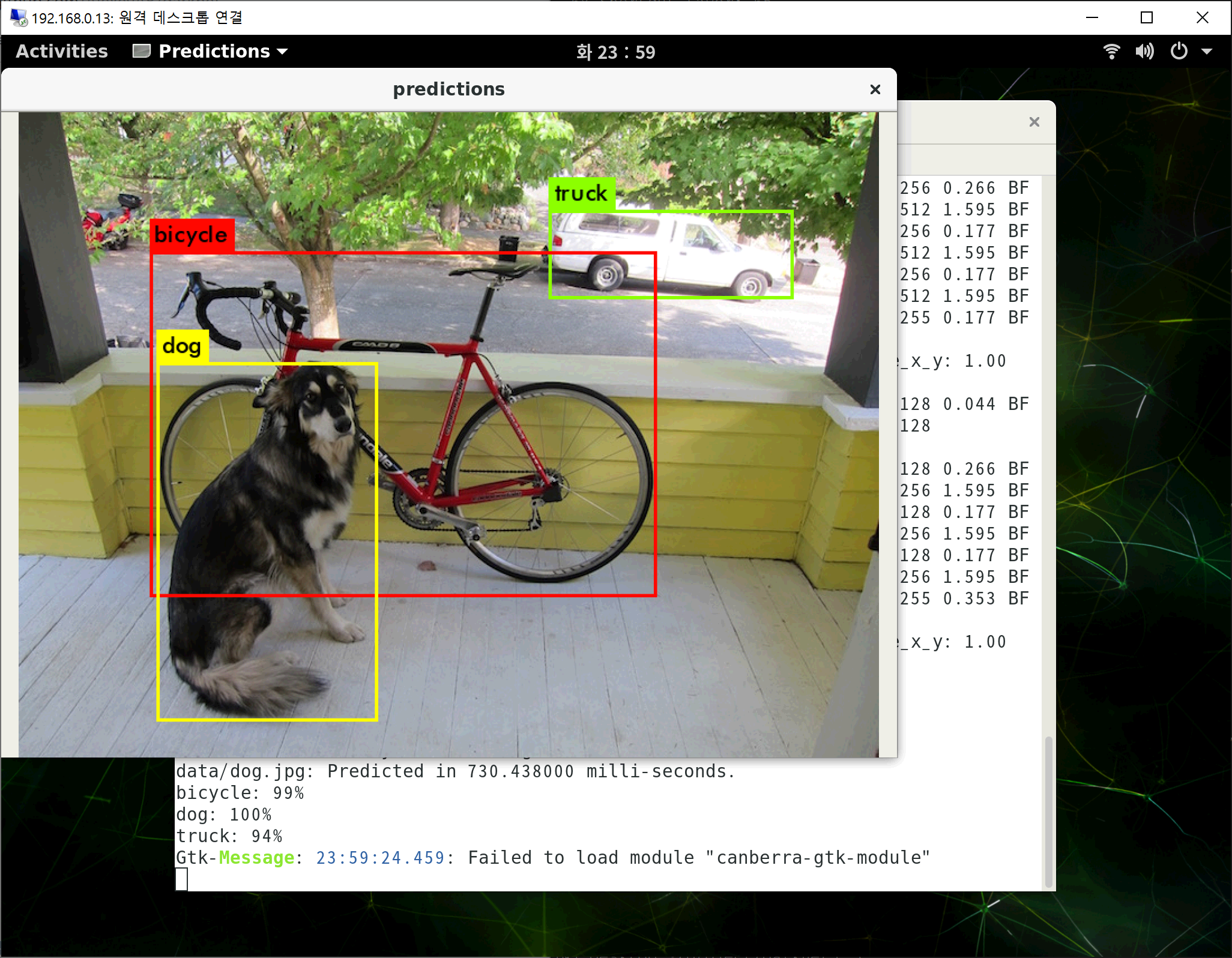Click the Predictions app window icon
1232x958 pixels.
pos(142,51)
